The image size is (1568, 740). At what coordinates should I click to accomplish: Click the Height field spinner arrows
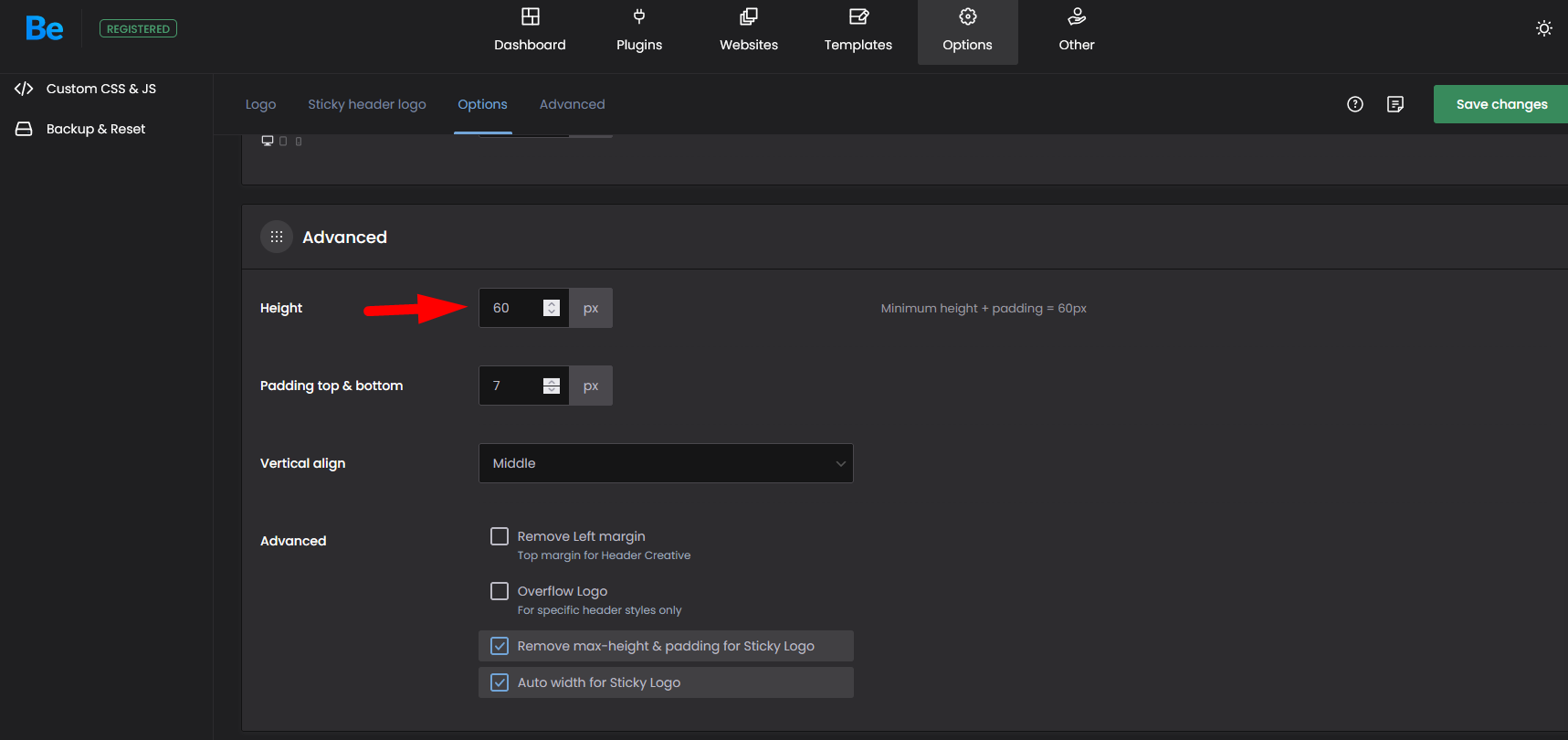[552, 308]
